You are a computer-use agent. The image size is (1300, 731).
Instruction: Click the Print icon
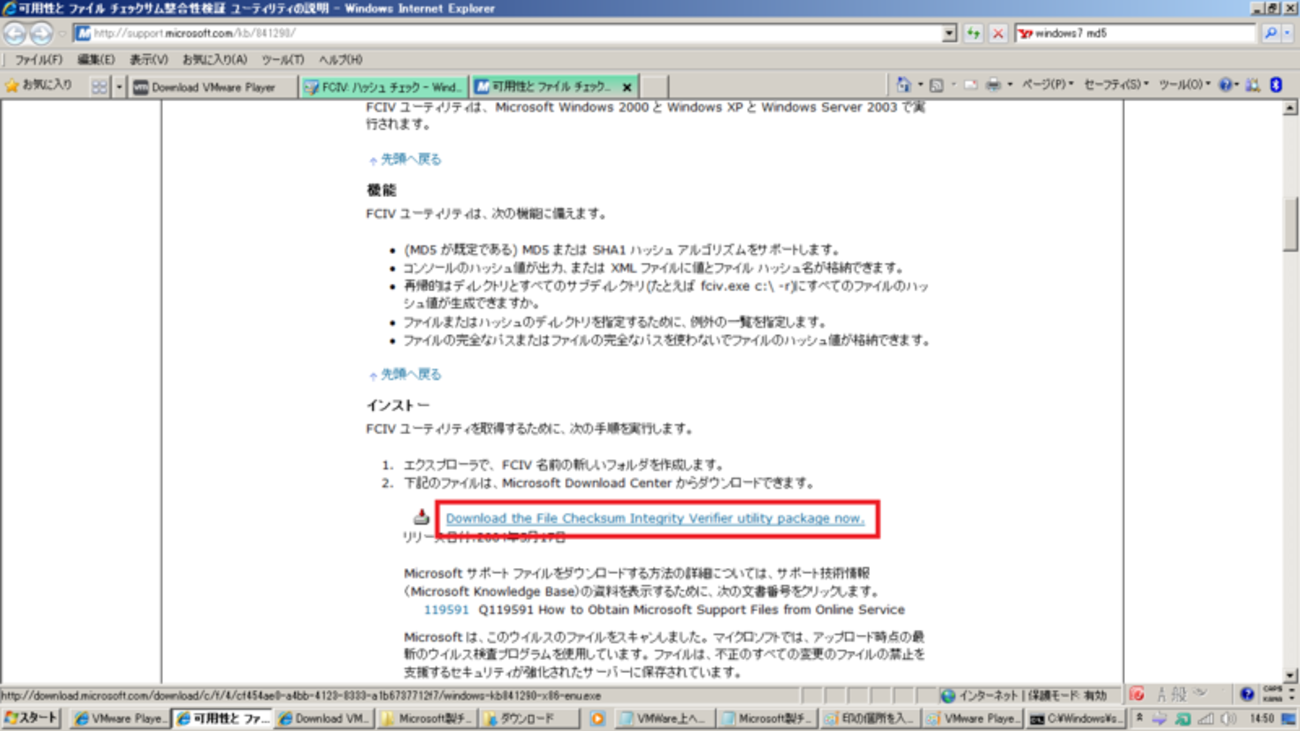pyautogui.click(x=993, y=86)
